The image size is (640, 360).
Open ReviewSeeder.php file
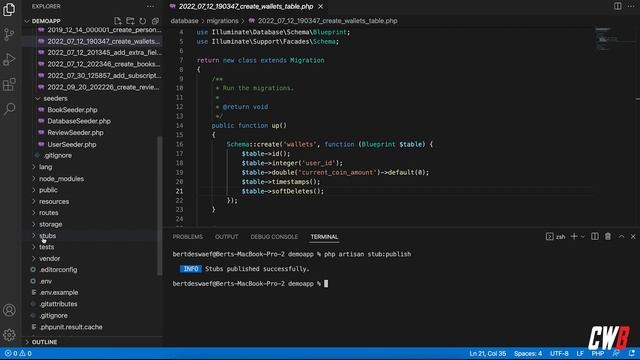click(75, 133)
